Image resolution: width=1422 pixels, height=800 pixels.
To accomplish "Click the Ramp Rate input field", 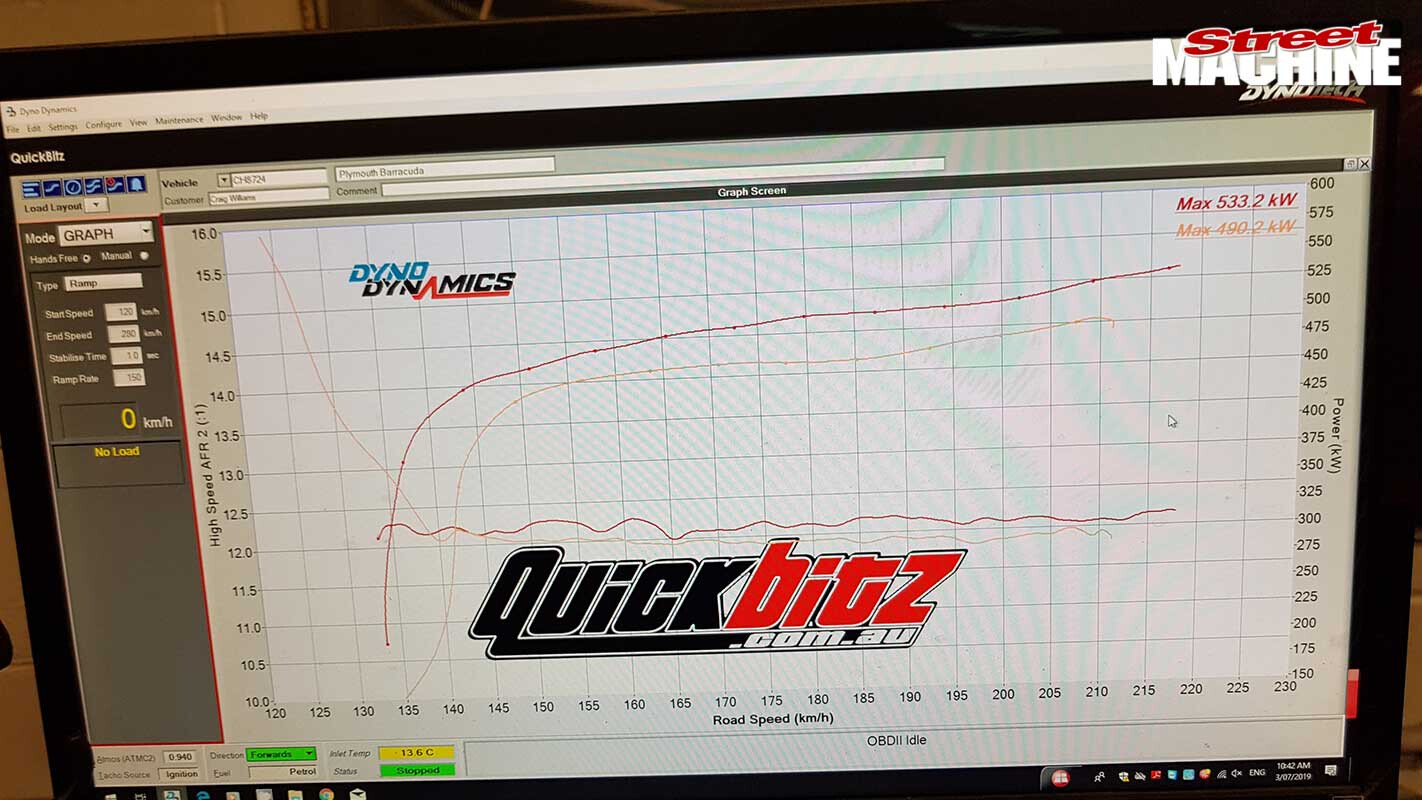I will pos(129,378).
